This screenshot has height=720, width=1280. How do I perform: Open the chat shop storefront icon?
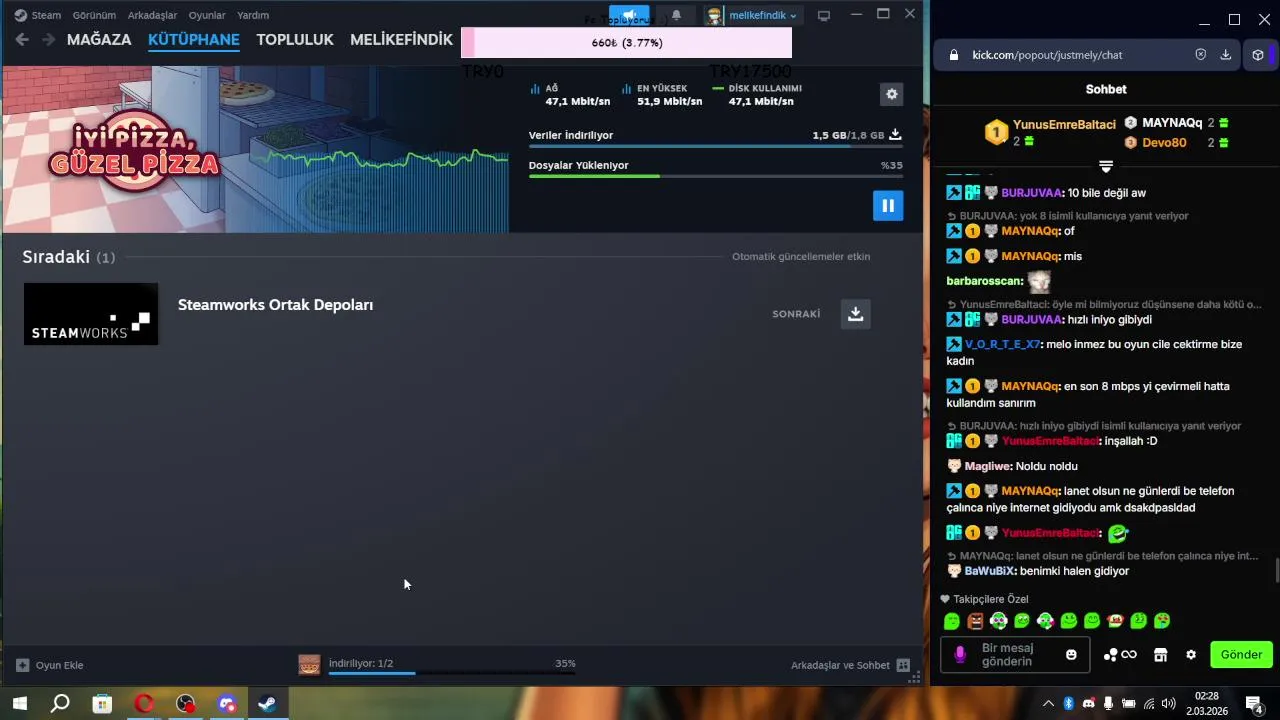1160,655
